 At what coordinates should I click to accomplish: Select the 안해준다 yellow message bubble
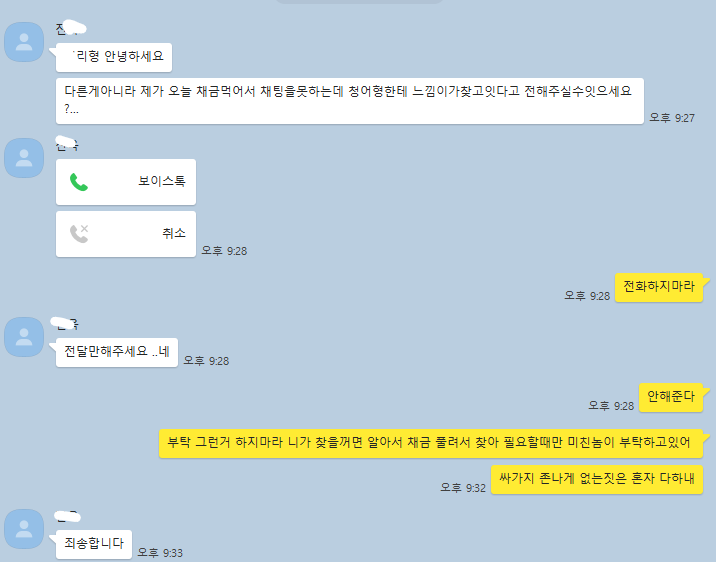671,397
